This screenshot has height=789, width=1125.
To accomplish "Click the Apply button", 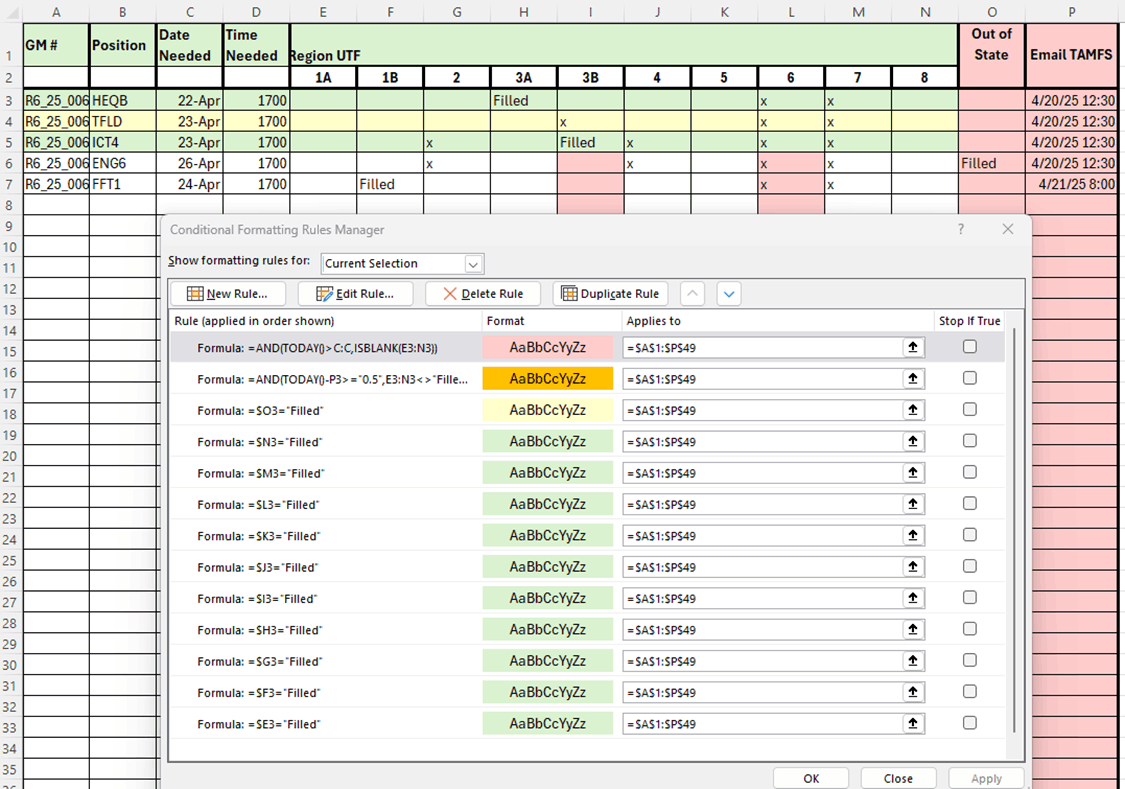I will click(986, 778).
